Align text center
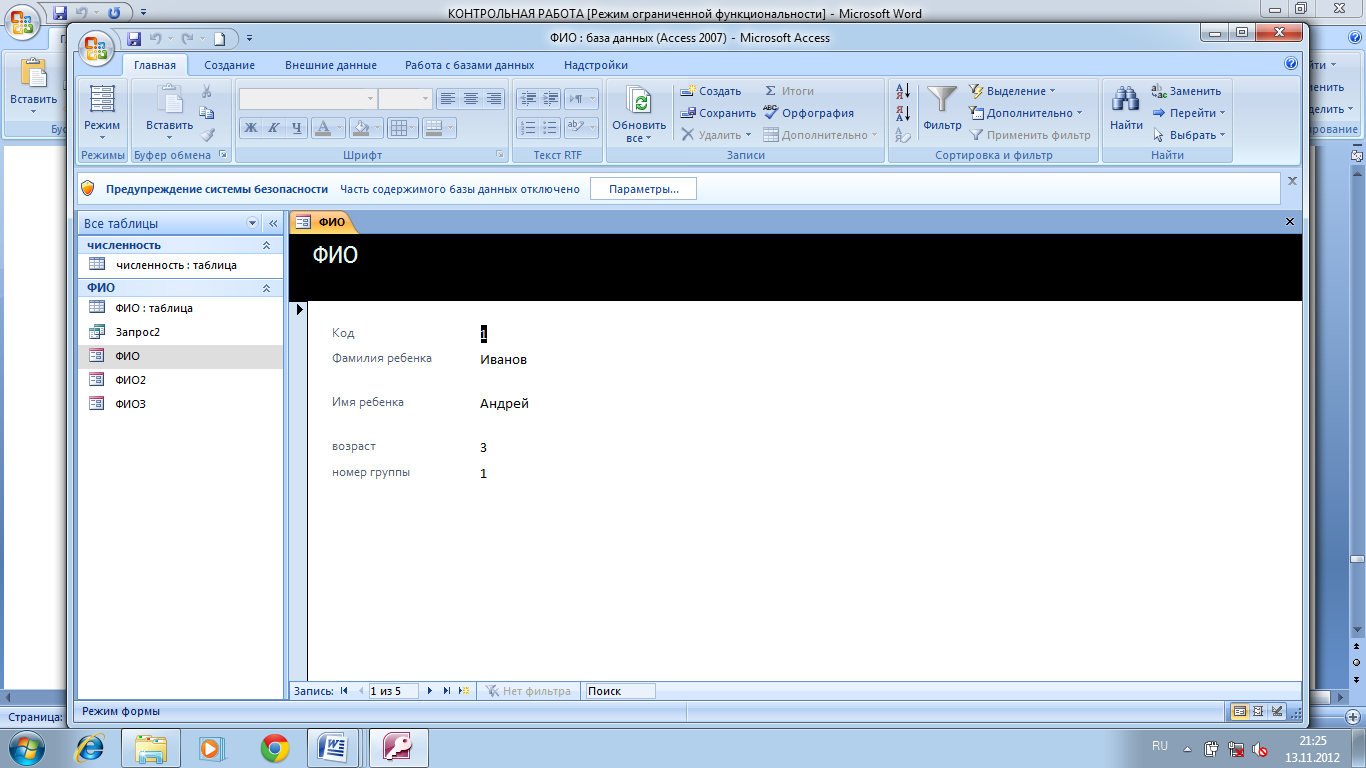The height and width of the screenshot is (768, 1366). coord(471,99)
